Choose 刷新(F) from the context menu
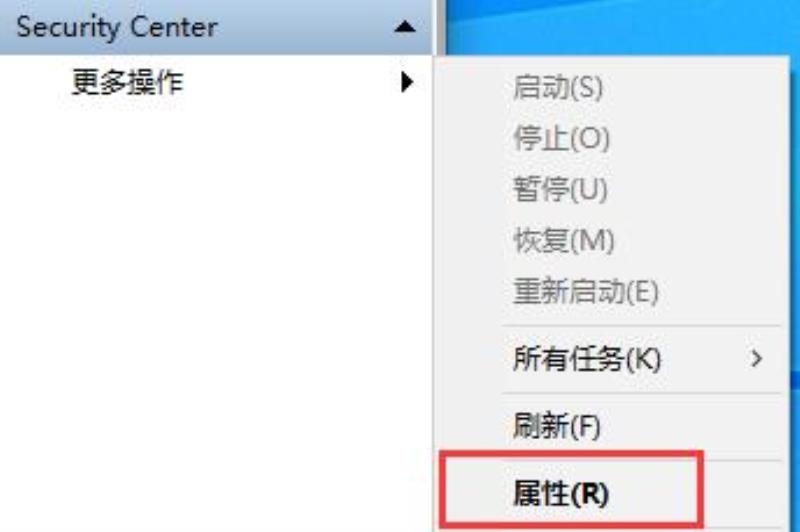 click(x=557, y=425)
